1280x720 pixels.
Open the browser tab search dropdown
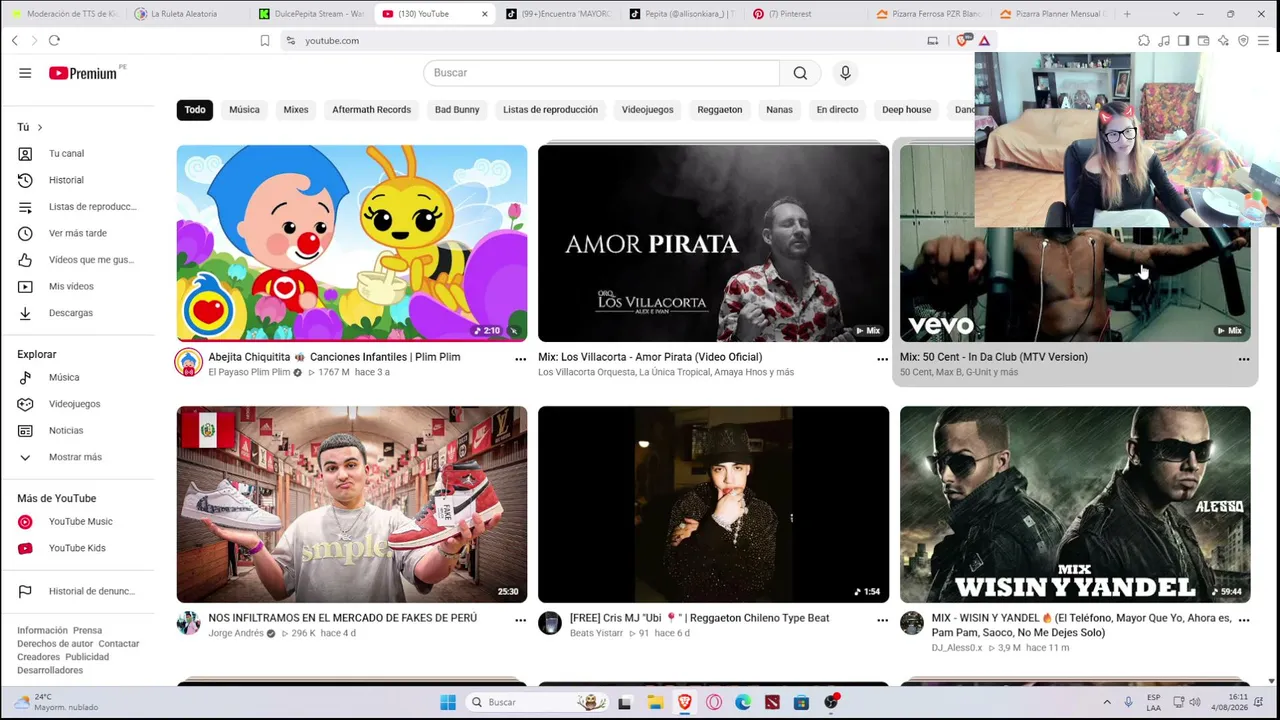1176,14
